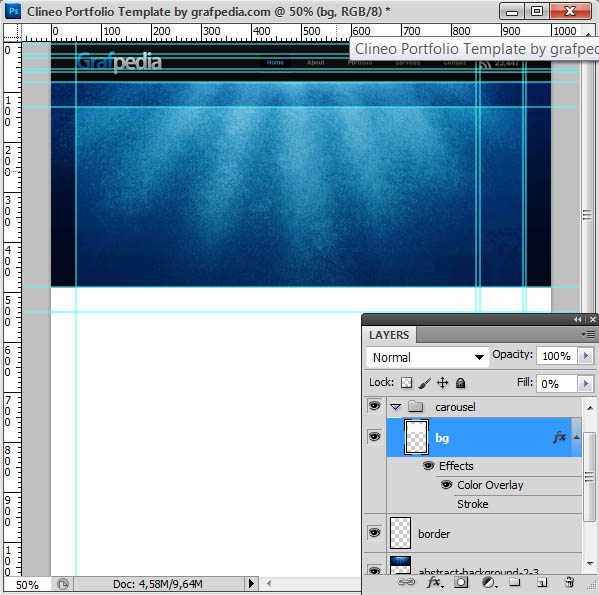Click the Photoshop Ps icon in title bar
Viewport: 599px width, 595px height.
(13, 11)
